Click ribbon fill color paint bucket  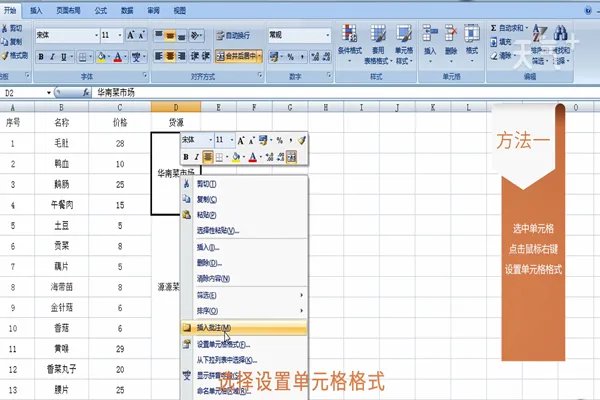[101, 57]
